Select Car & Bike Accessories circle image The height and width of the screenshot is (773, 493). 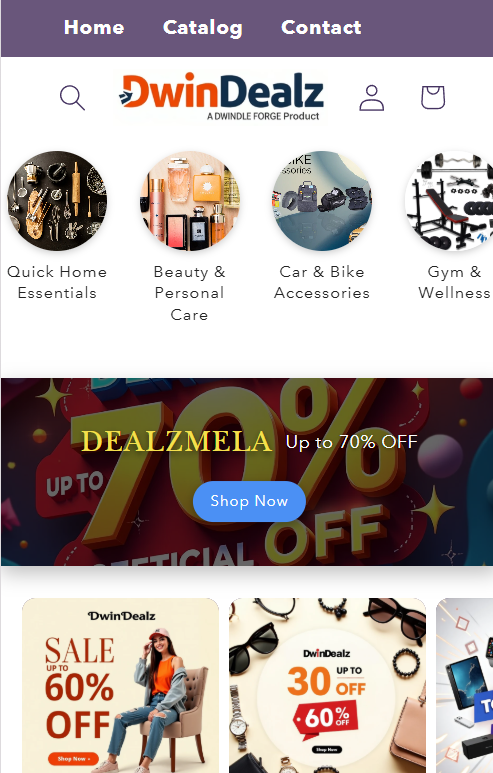point(322,201)
